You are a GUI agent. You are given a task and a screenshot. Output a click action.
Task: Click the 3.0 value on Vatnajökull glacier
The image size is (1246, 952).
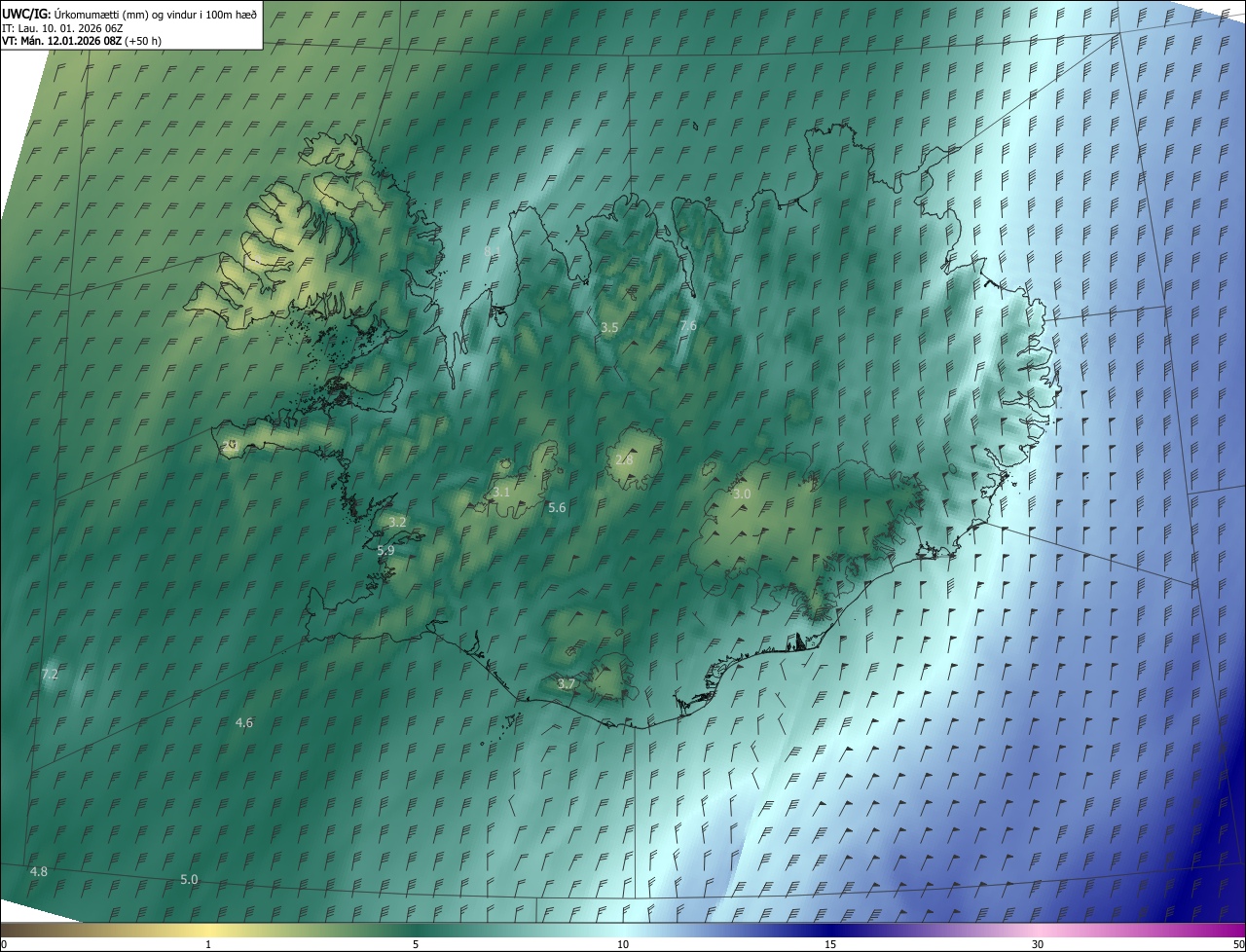tap(742, 494)
